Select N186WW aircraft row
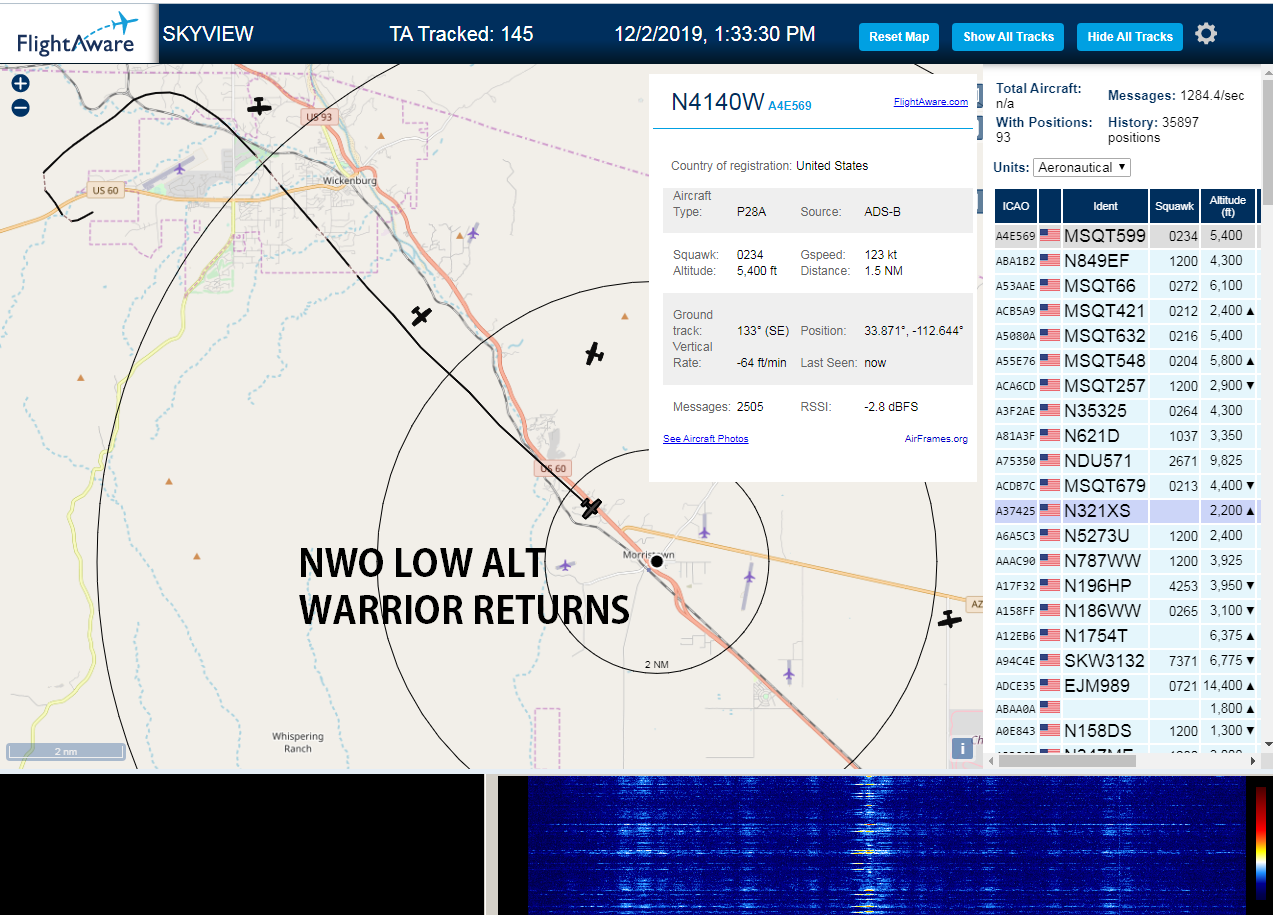The width and height of the screenshot is (1273, 915). 1127,611
